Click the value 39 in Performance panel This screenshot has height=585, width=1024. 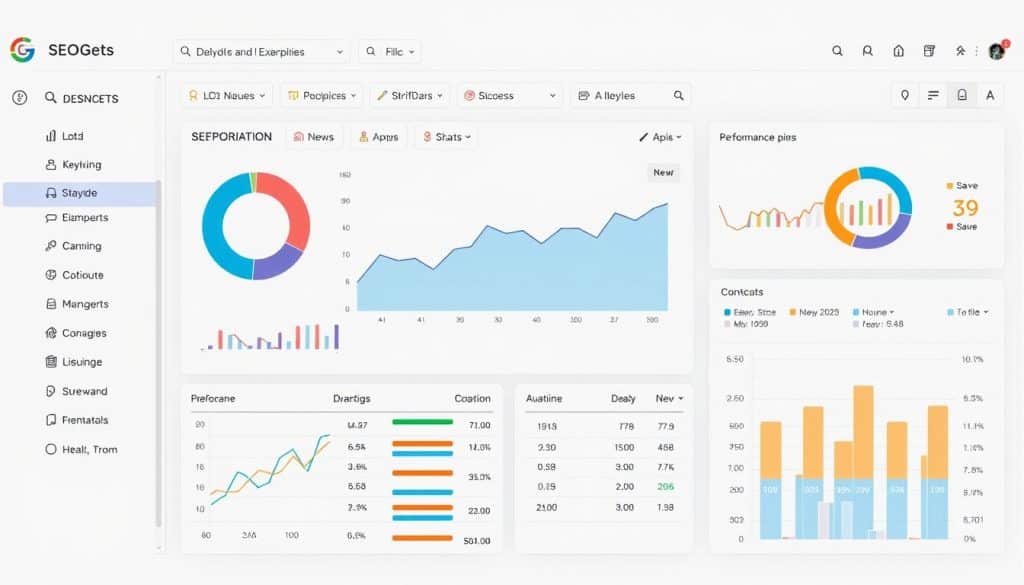click(x=965, y=208)
